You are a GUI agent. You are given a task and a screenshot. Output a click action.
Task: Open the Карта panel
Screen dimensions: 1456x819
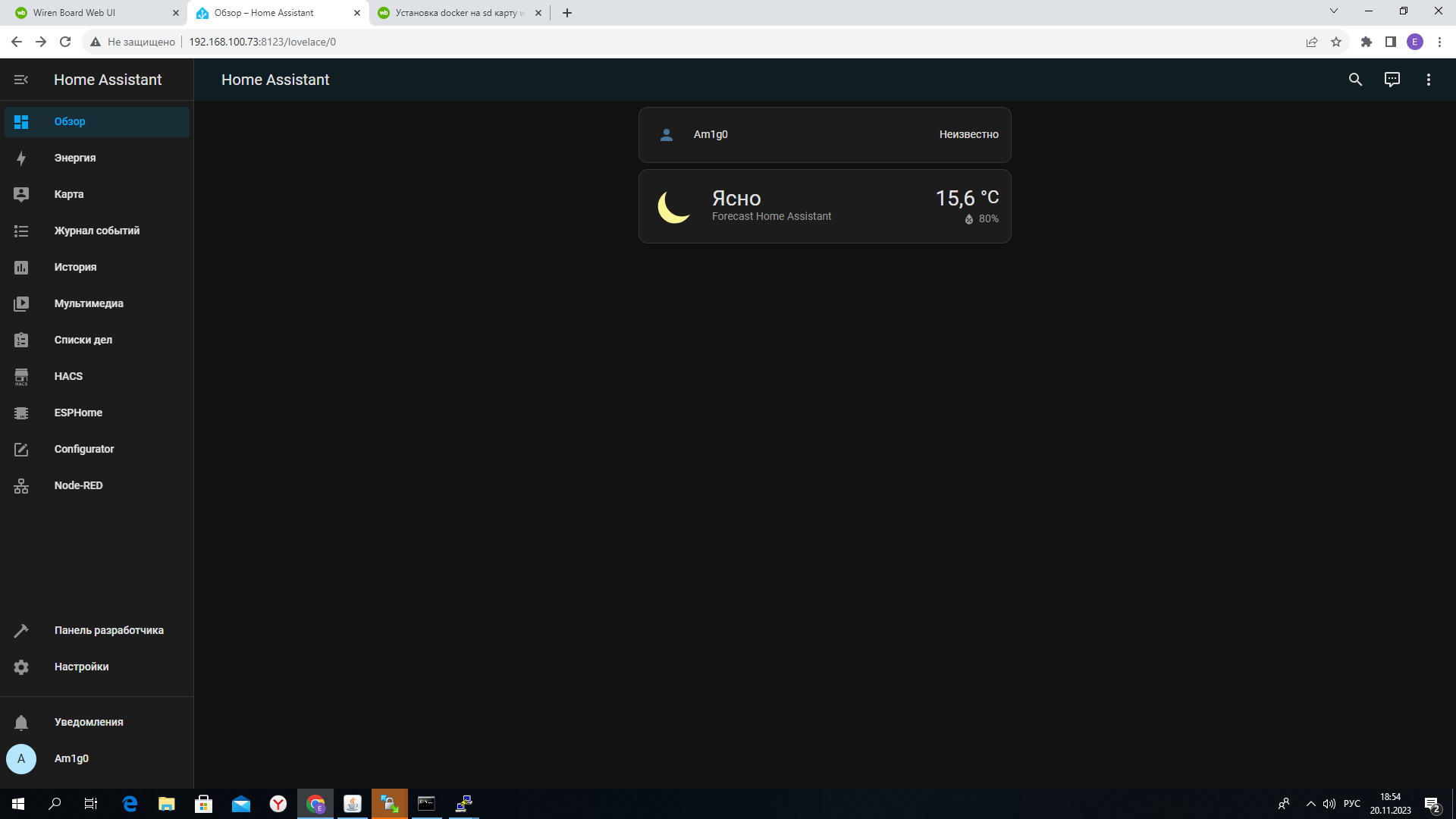[x=97, y=194]
